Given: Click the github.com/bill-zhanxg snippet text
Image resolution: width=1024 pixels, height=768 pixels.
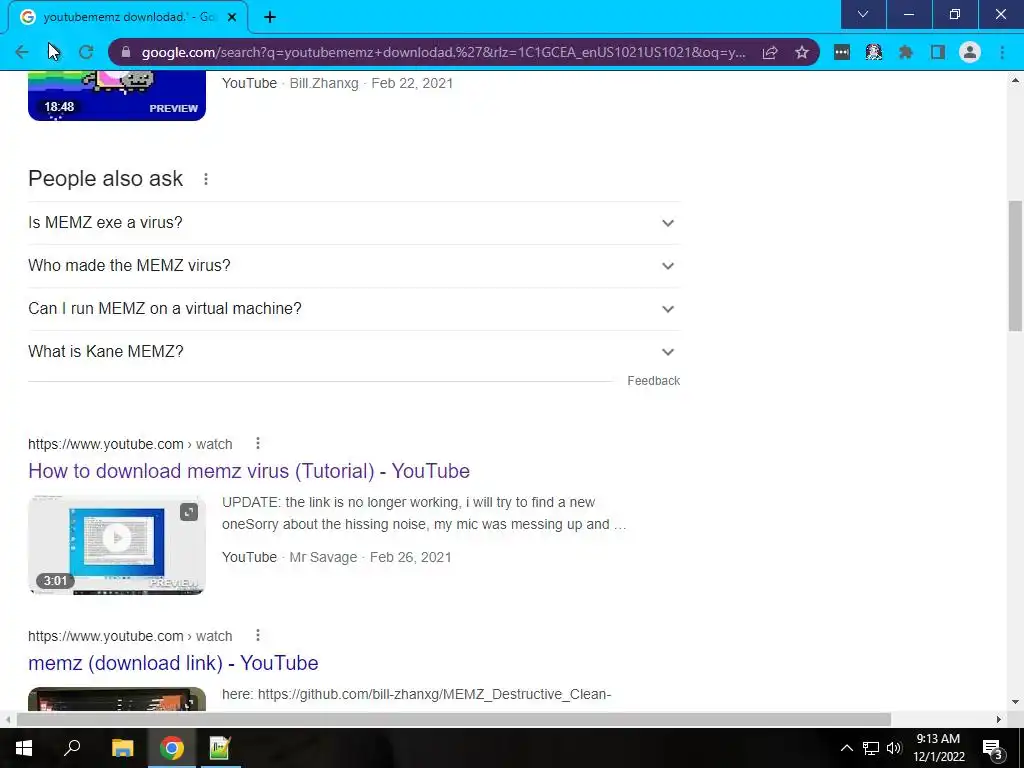Looking at the screenshot, I should tap(417, 694).
